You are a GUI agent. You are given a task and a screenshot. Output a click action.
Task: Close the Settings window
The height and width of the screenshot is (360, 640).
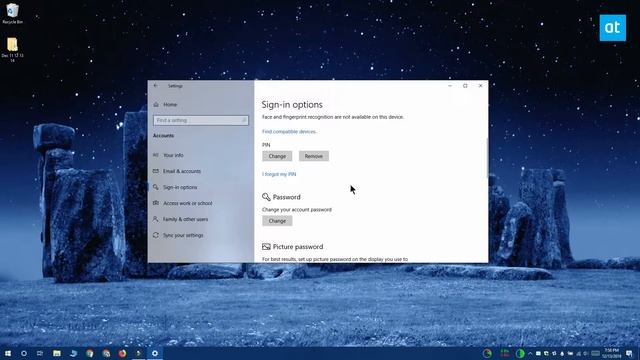480,86
